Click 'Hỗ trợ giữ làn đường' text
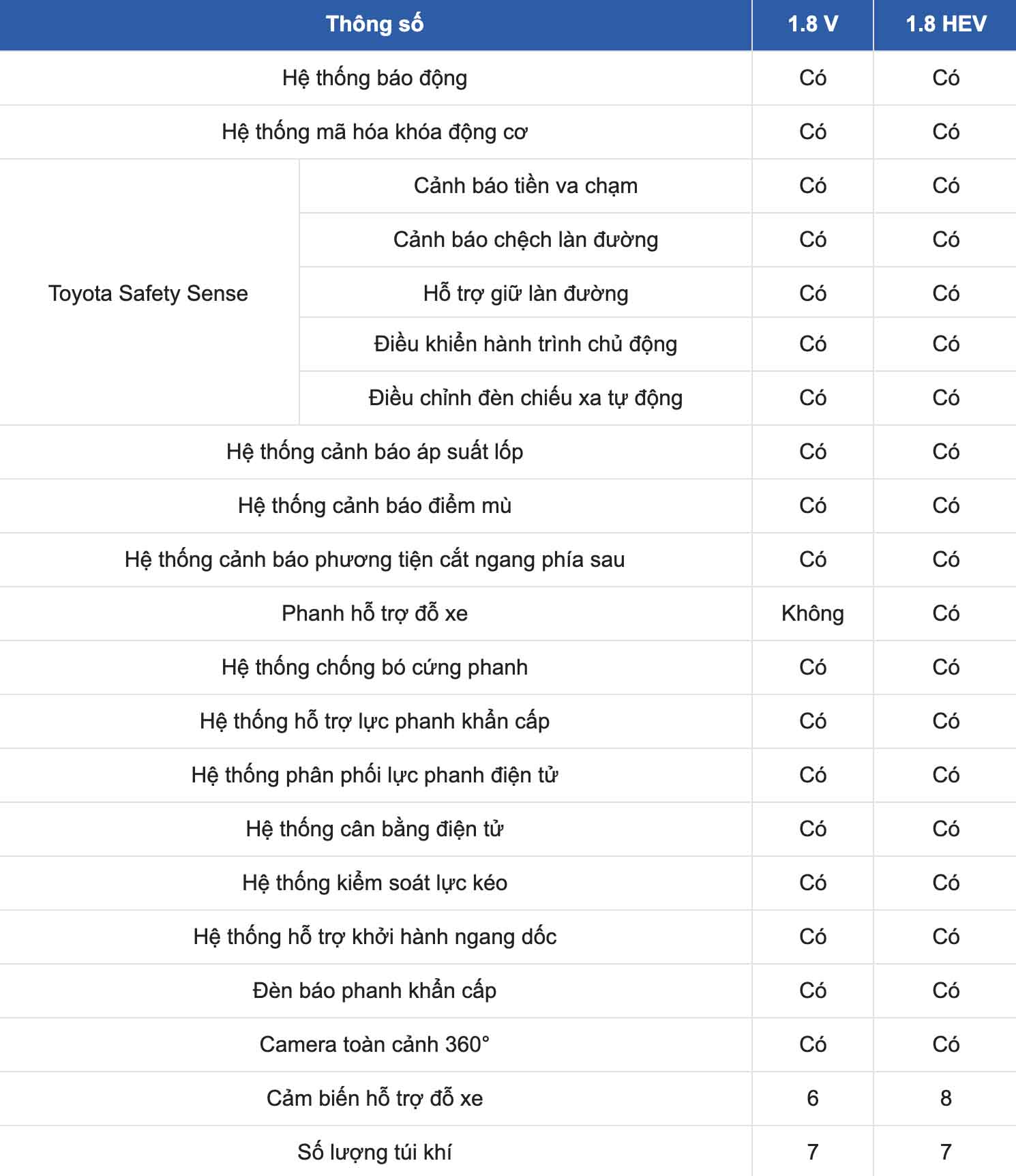The width and height of the screenshot is (1016, 1176). coord(525,293)
